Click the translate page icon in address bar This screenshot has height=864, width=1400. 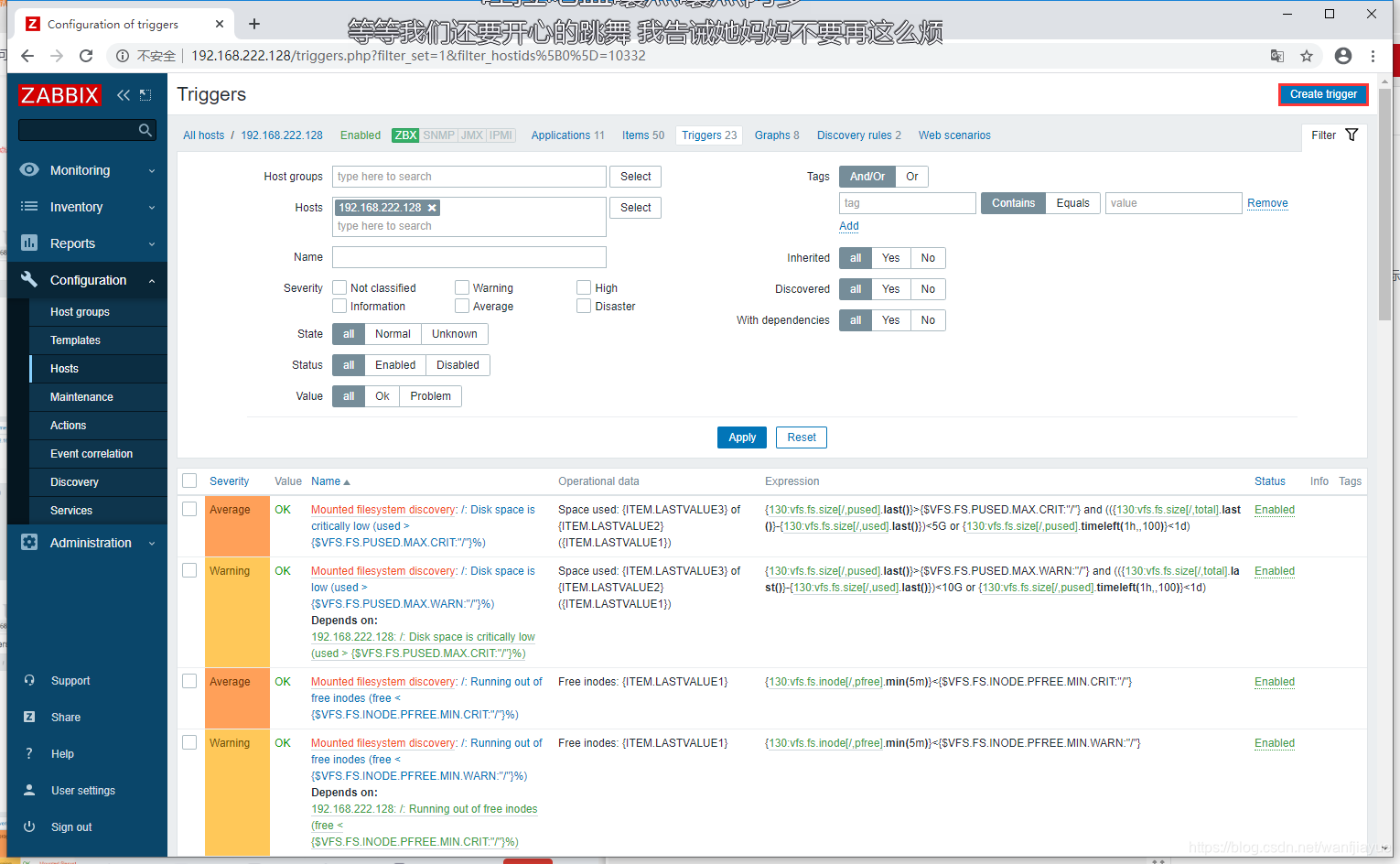coord(1277,56)
